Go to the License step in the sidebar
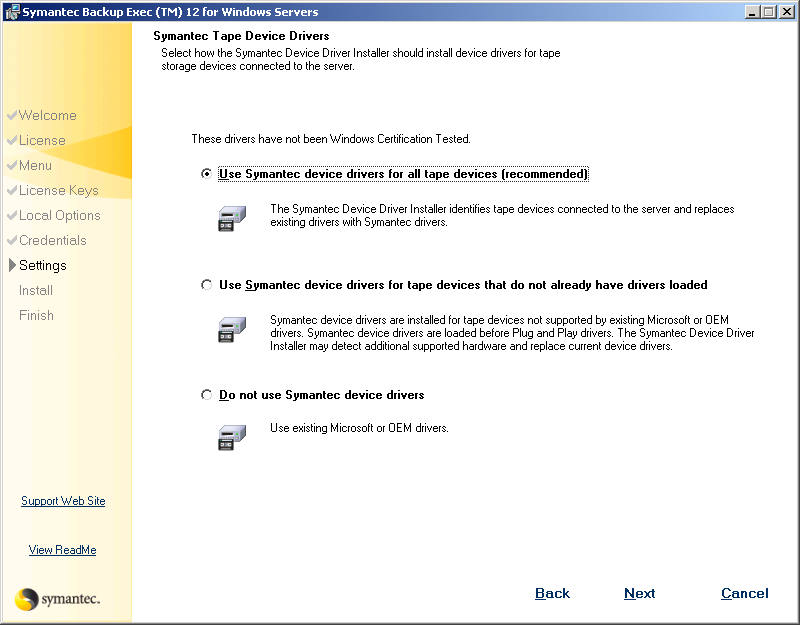 [x=42, y=140]
